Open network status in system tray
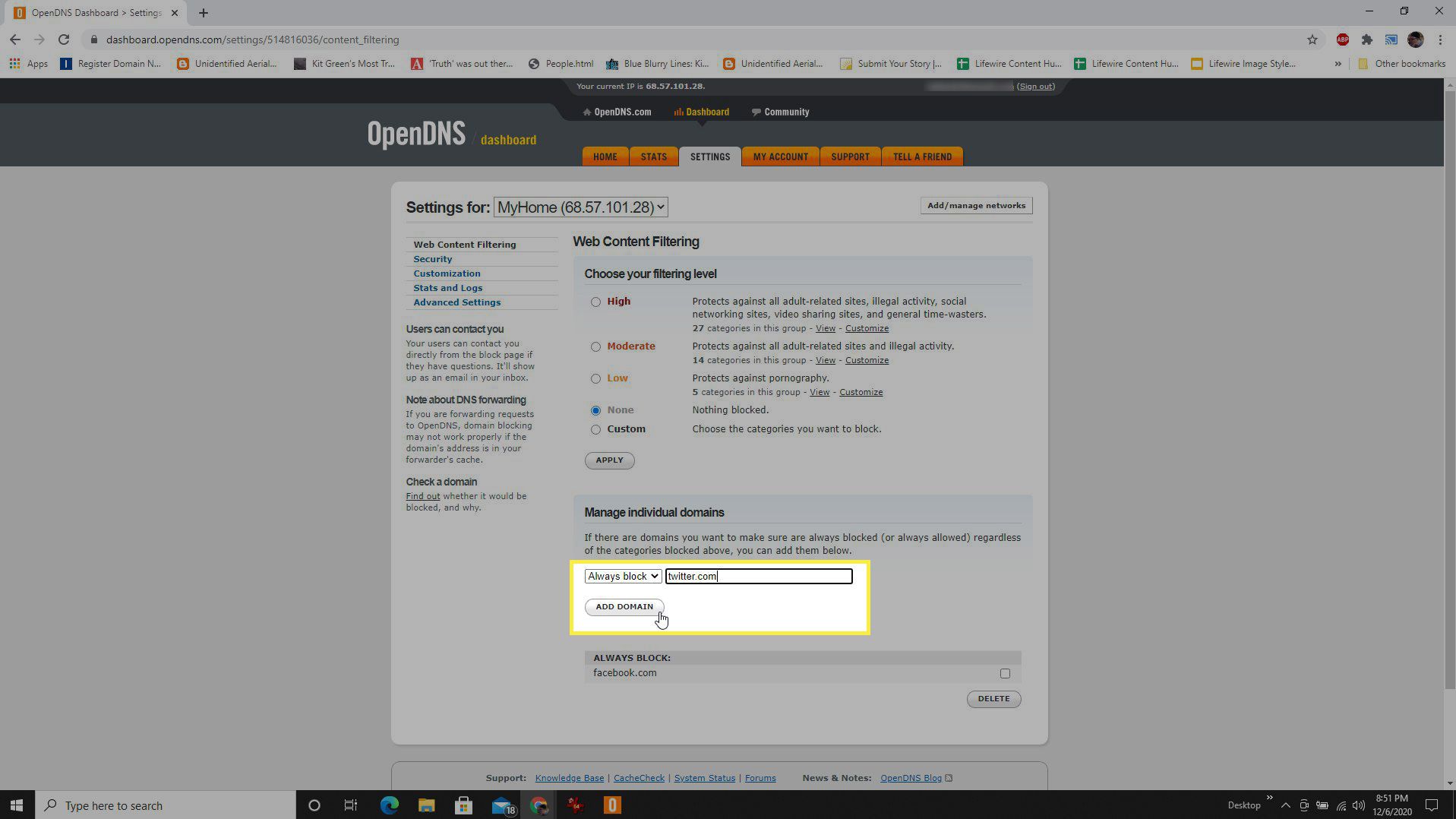 pos(1341,805)
